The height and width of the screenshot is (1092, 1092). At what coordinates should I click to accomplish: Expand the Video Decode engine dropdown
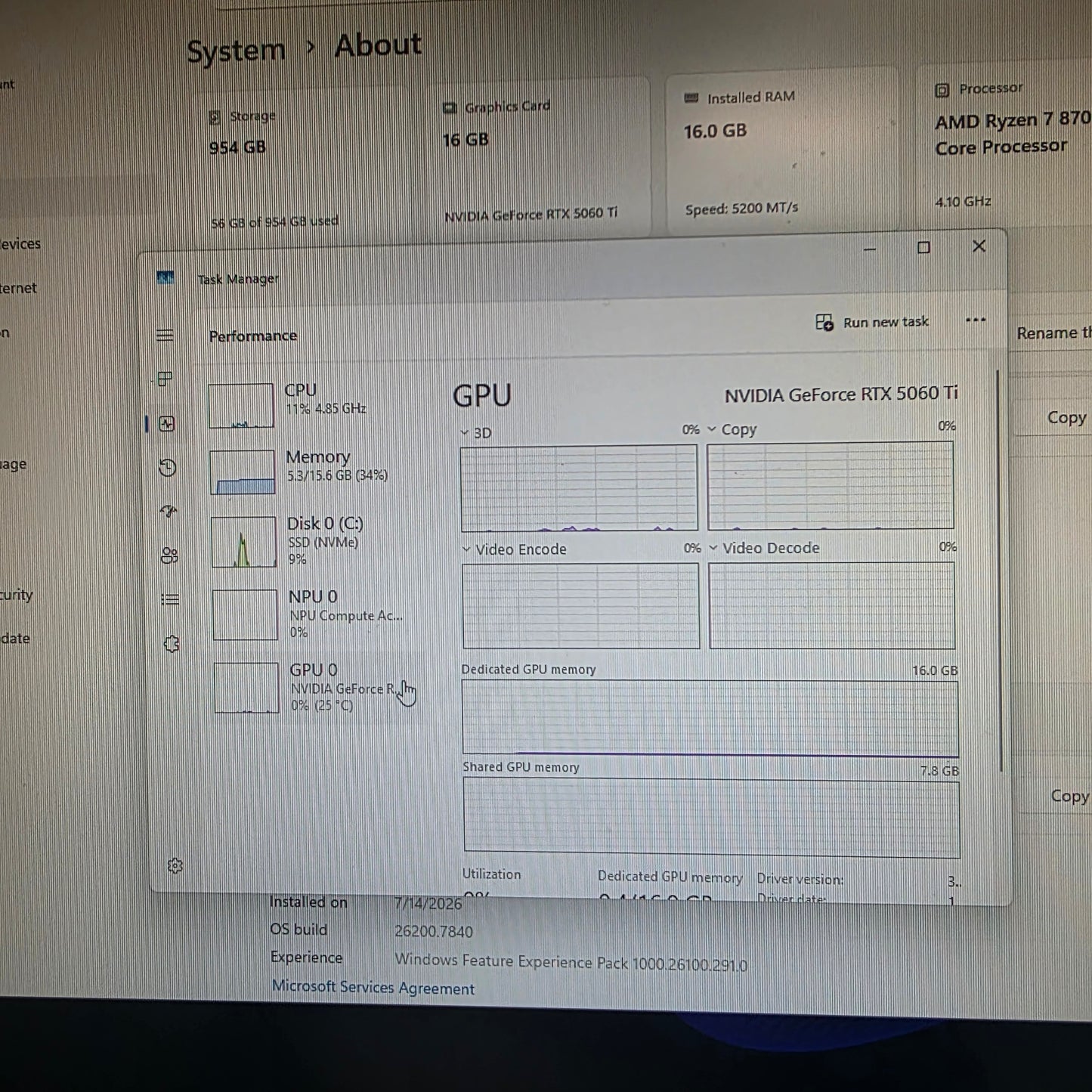click(713, 548)
